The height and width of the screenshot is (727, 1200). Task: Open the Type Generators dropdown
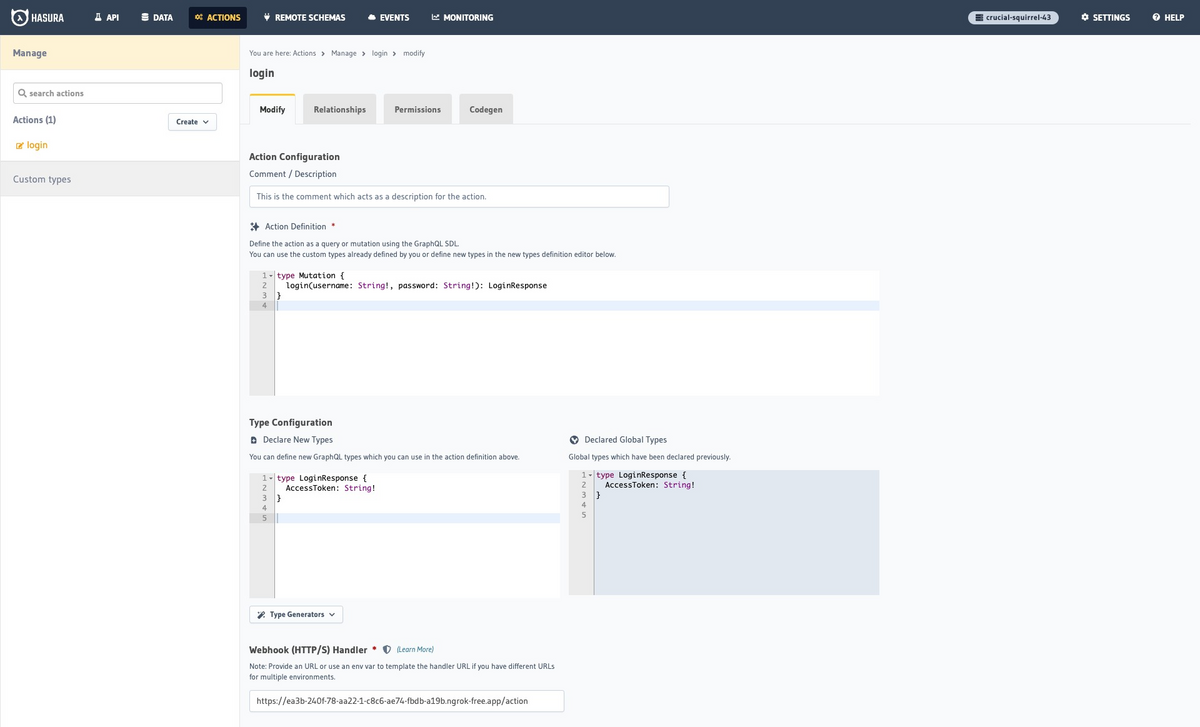(x=296, y=614)
